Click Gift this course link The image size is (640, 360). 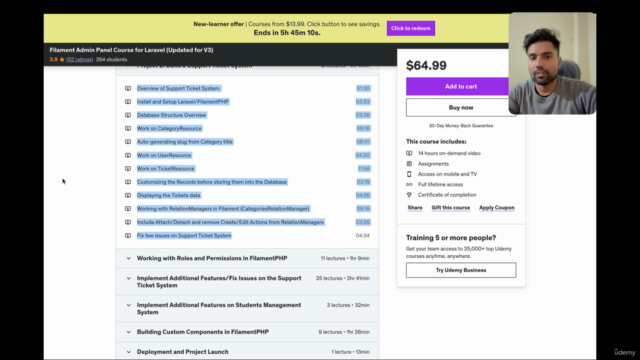pyautogui.click(x=451, y=208)
